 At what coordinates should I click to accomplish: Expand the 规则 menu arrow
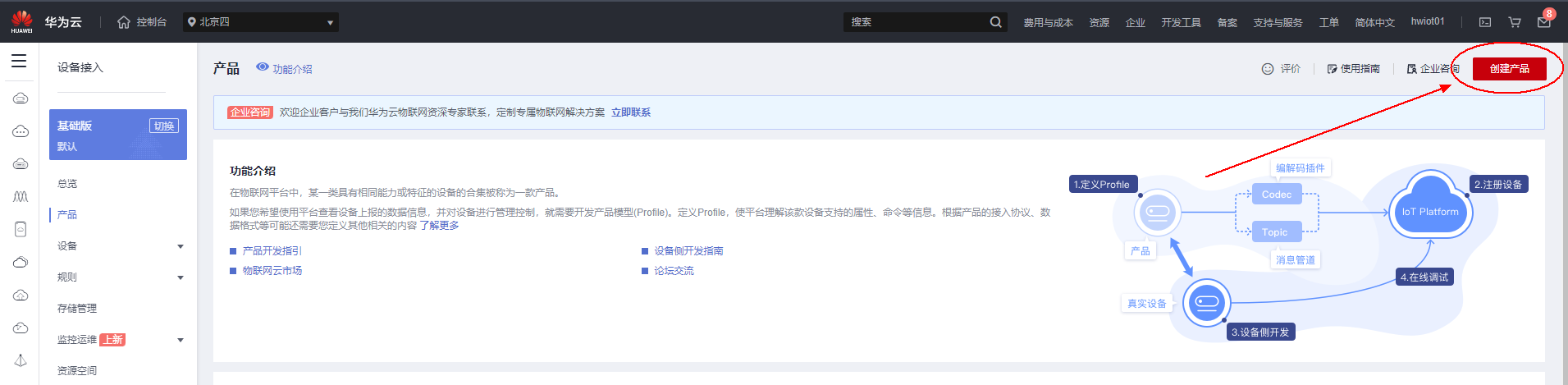(181, 277)
